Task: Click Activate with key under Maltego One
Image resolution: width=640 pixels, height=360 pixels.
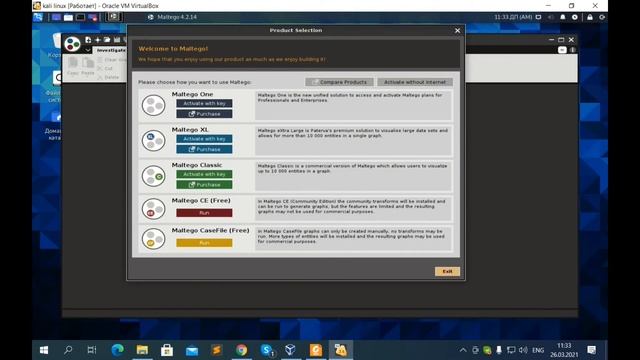Action: 204,103
